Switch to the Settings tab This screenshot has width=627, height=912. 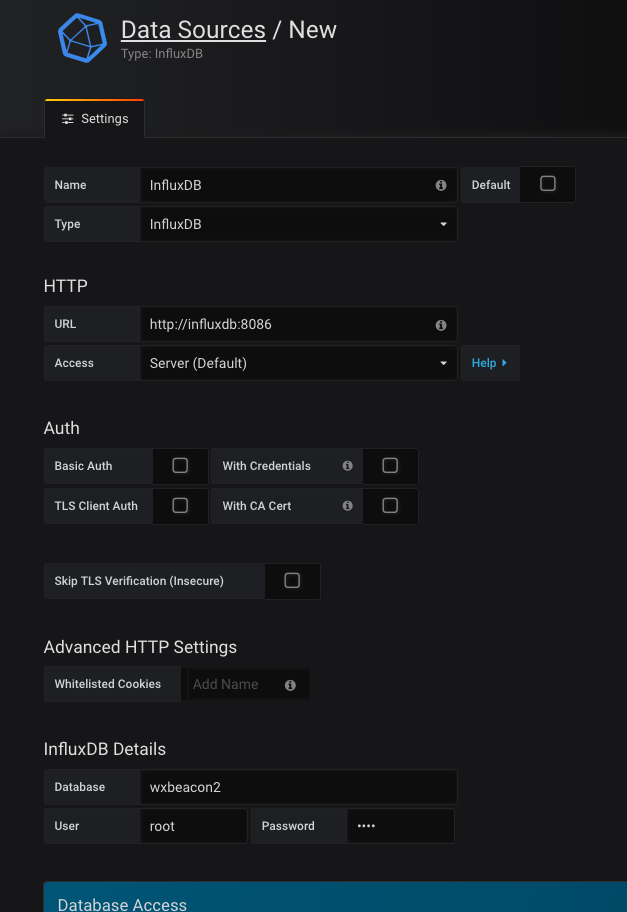point(95,119)
